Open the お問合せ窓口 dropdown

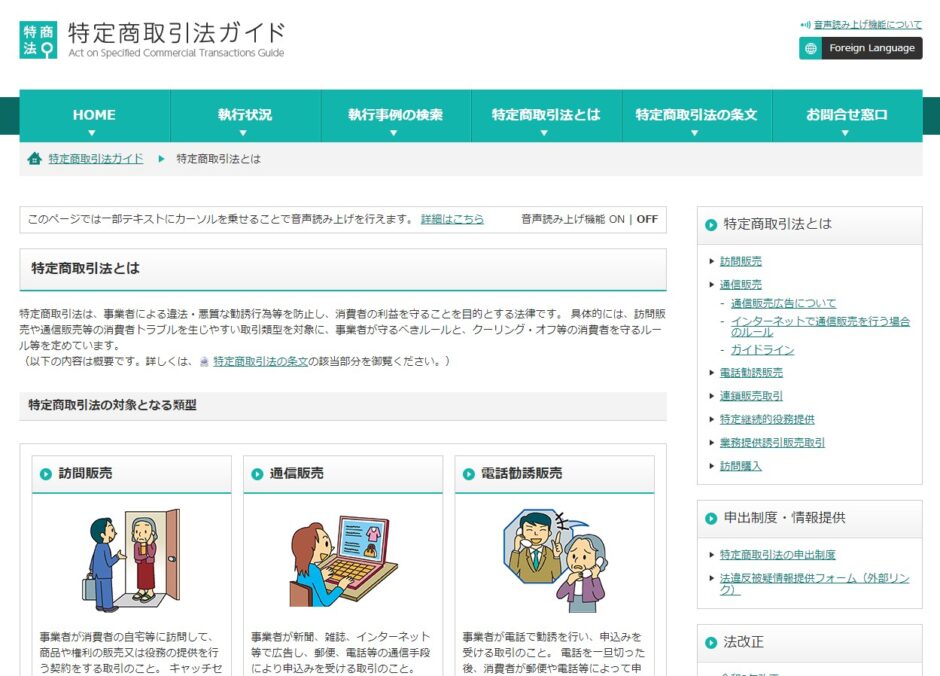844,115
